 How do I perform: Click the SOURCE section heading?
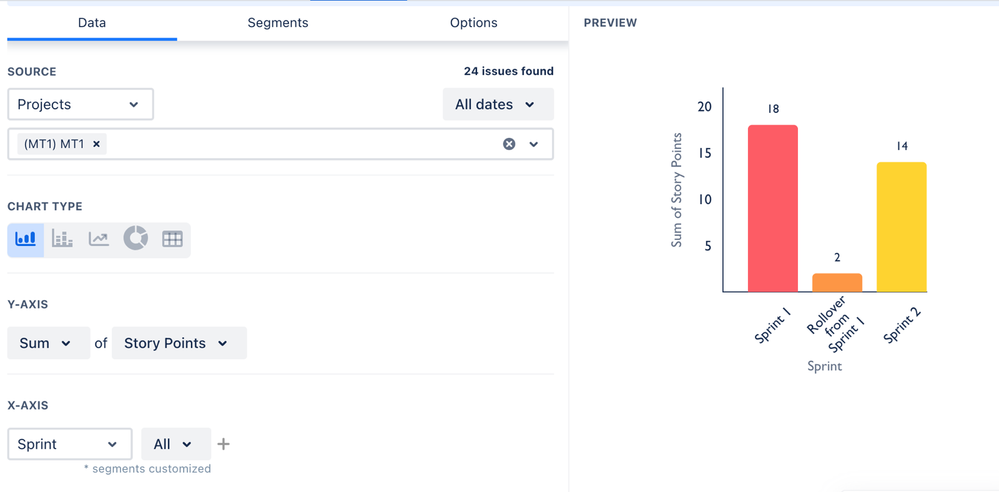[x=32, y=71]
